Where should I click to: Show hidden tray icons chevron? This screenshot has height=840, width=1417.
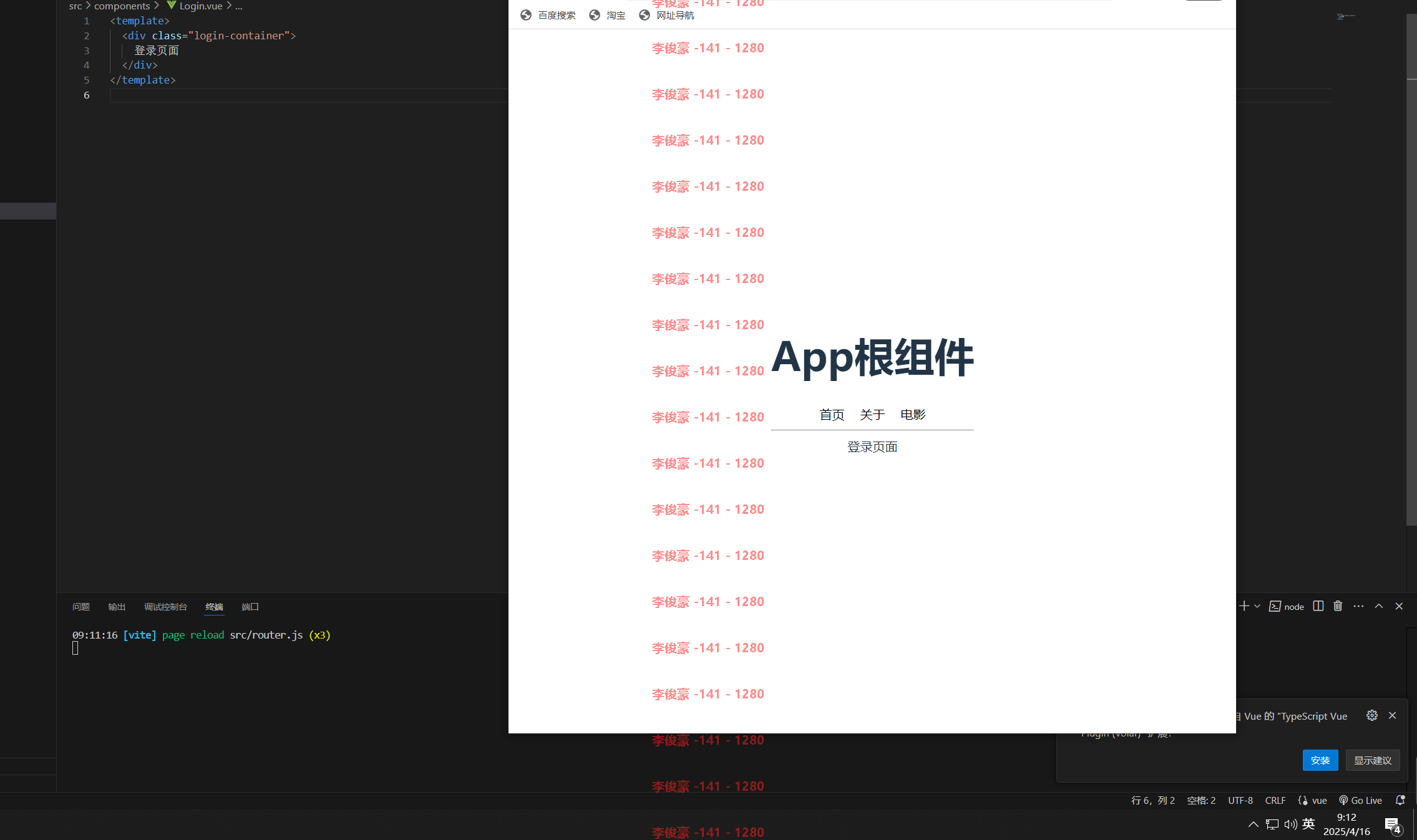click(x=1253, y=824)
